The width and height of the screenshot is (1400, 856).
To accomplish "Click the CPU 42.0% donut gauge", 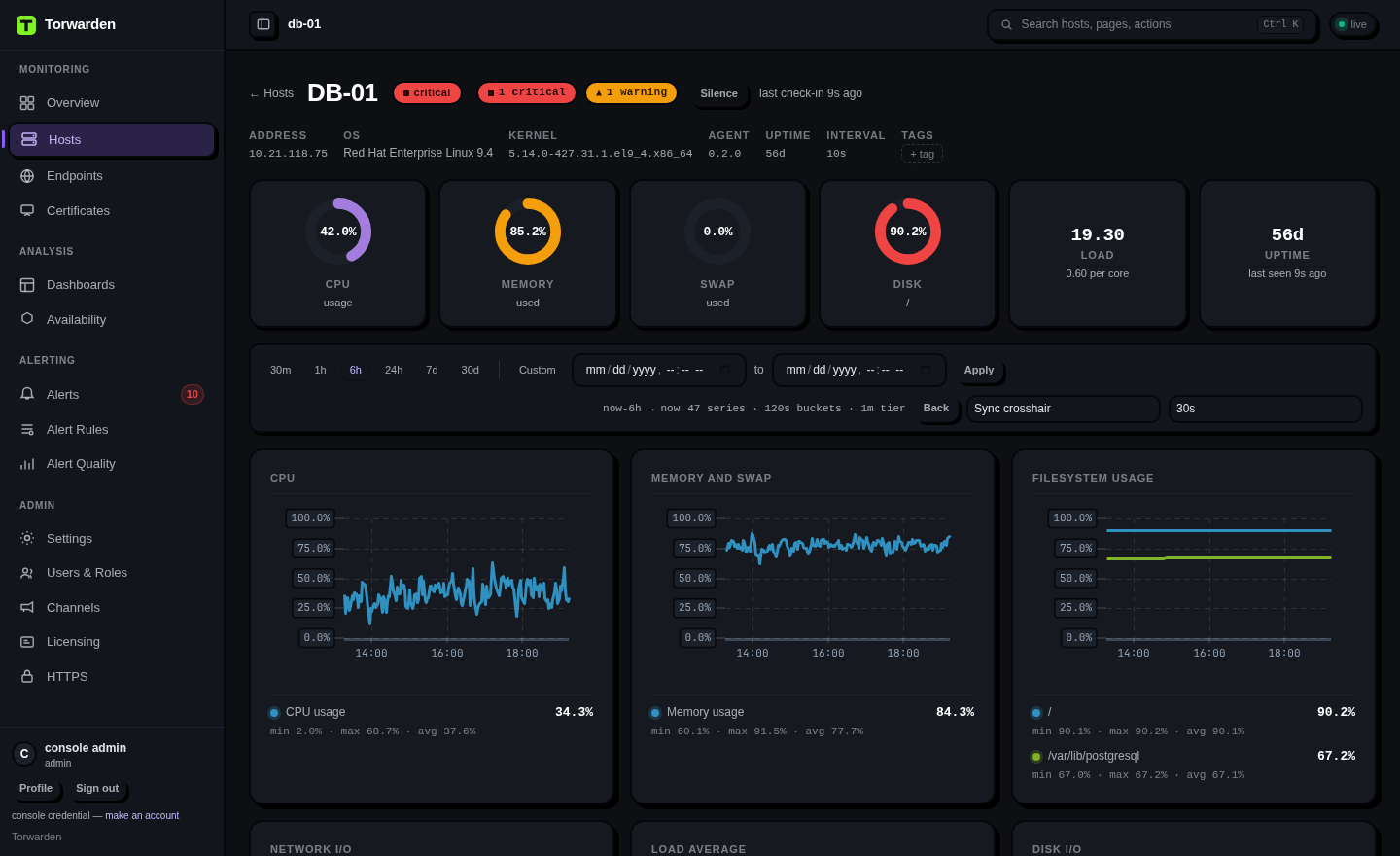I will pos(338,232).
